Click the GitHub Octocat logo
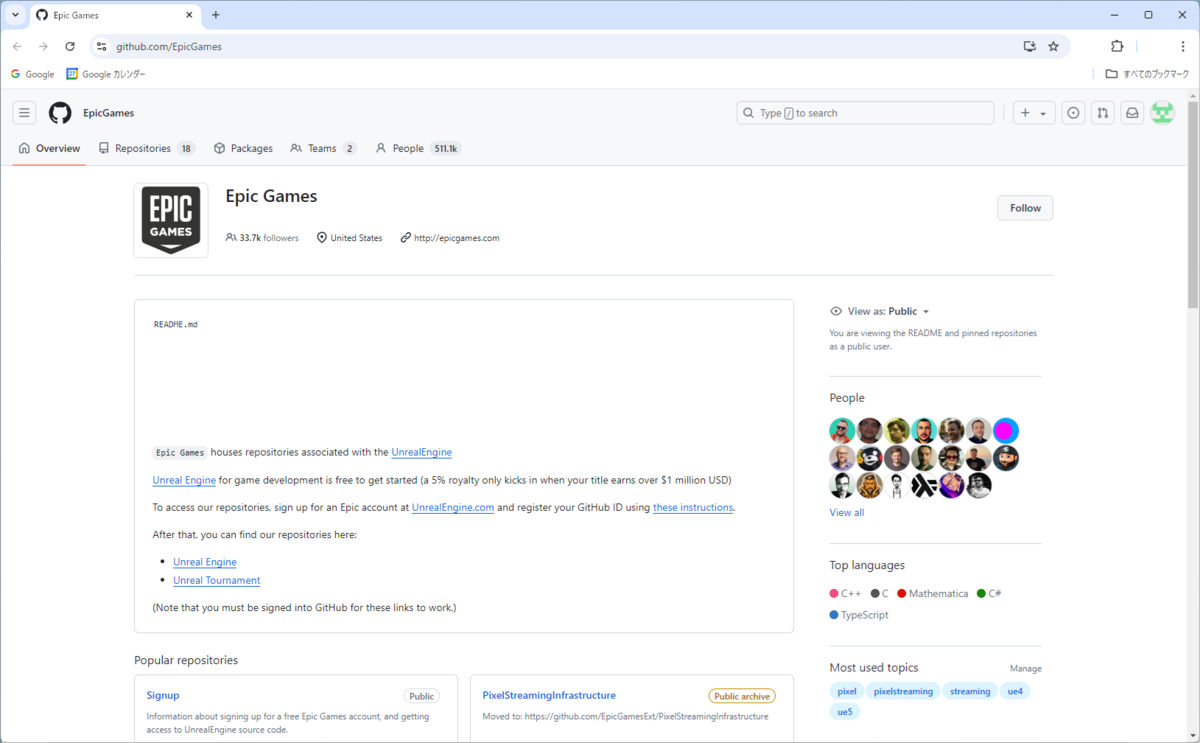This screenshot has width=1200, height=743. click(60, 113)
